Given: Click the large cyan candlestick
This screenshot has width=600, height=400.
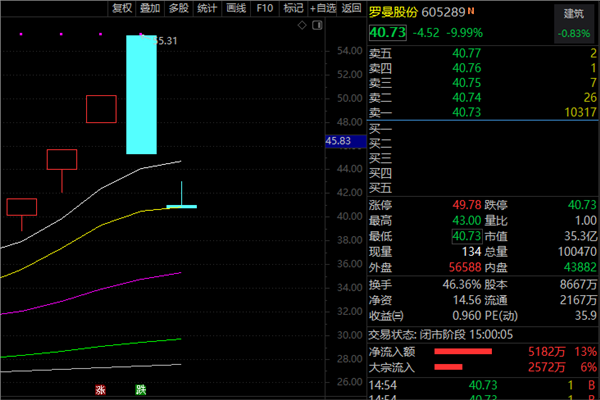Looking at the screenshot, I should (141, 94).
